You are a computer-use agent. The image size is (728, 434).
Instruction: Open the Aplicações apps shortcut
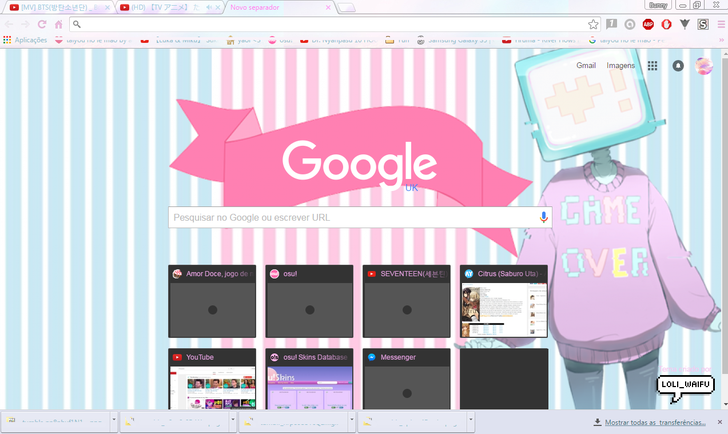pyautogui.click(x=25, y=40)
